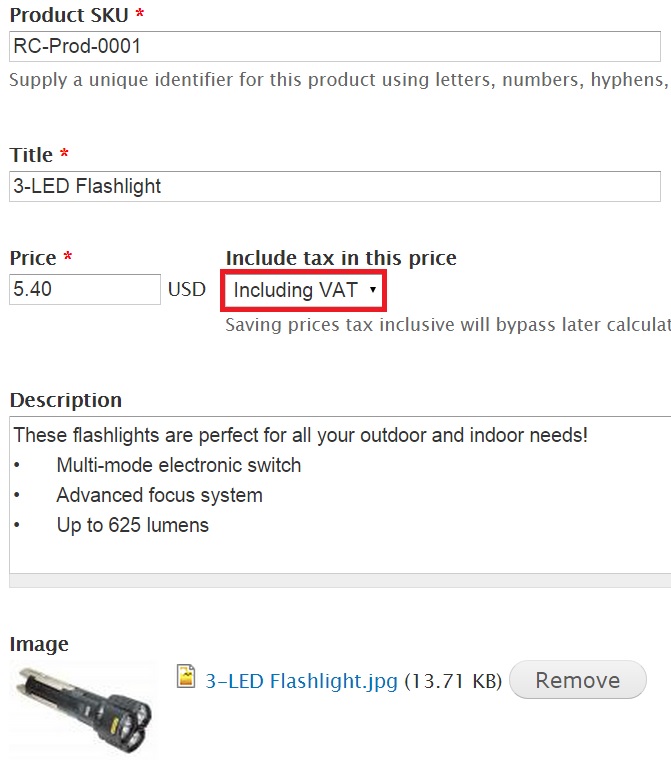
Task: Click the Product SKU input field
Action: pyautogui.click(x=335, y=47)
